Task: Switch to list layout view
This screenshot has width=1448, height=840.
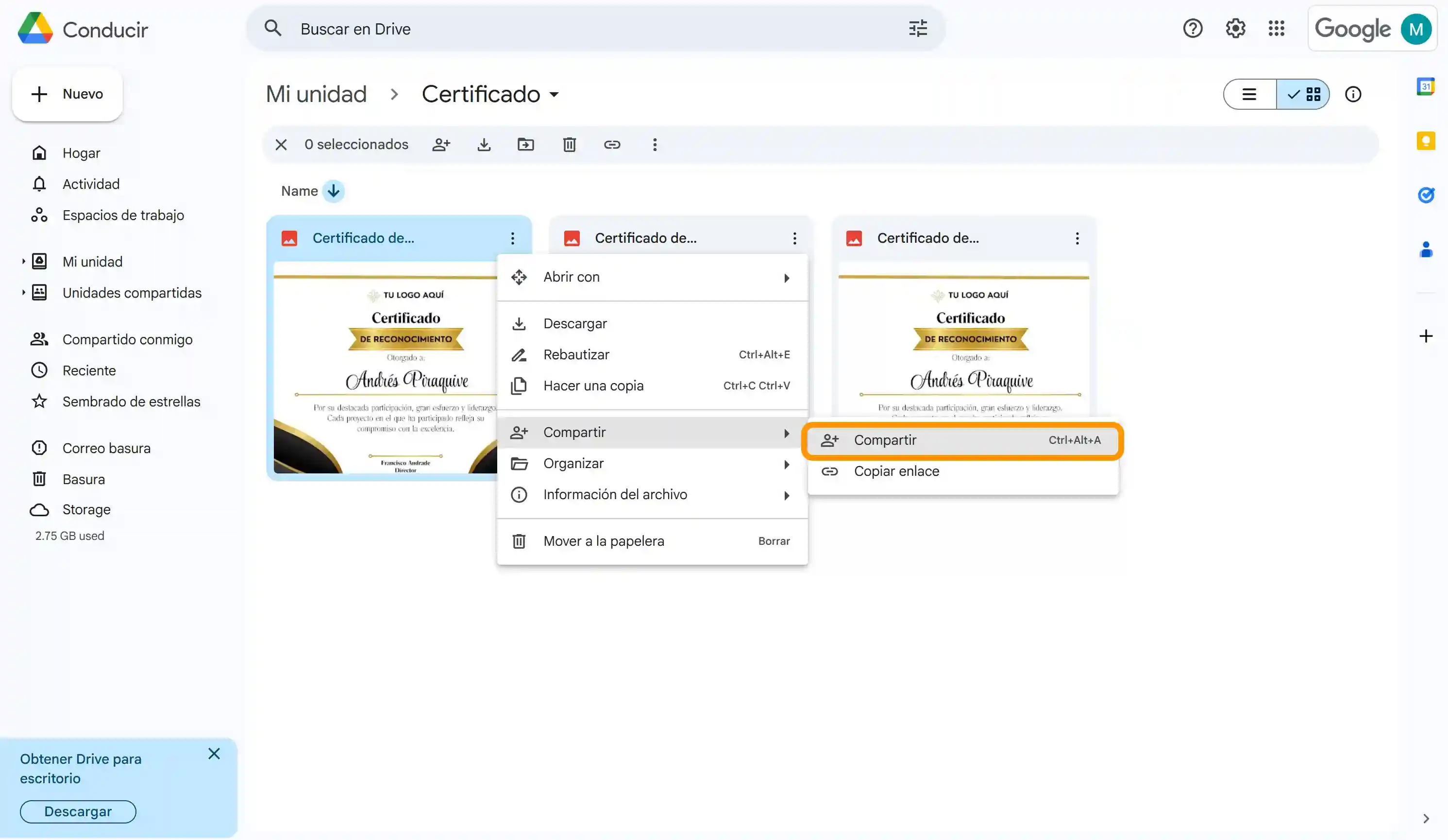Action: 1249,94
